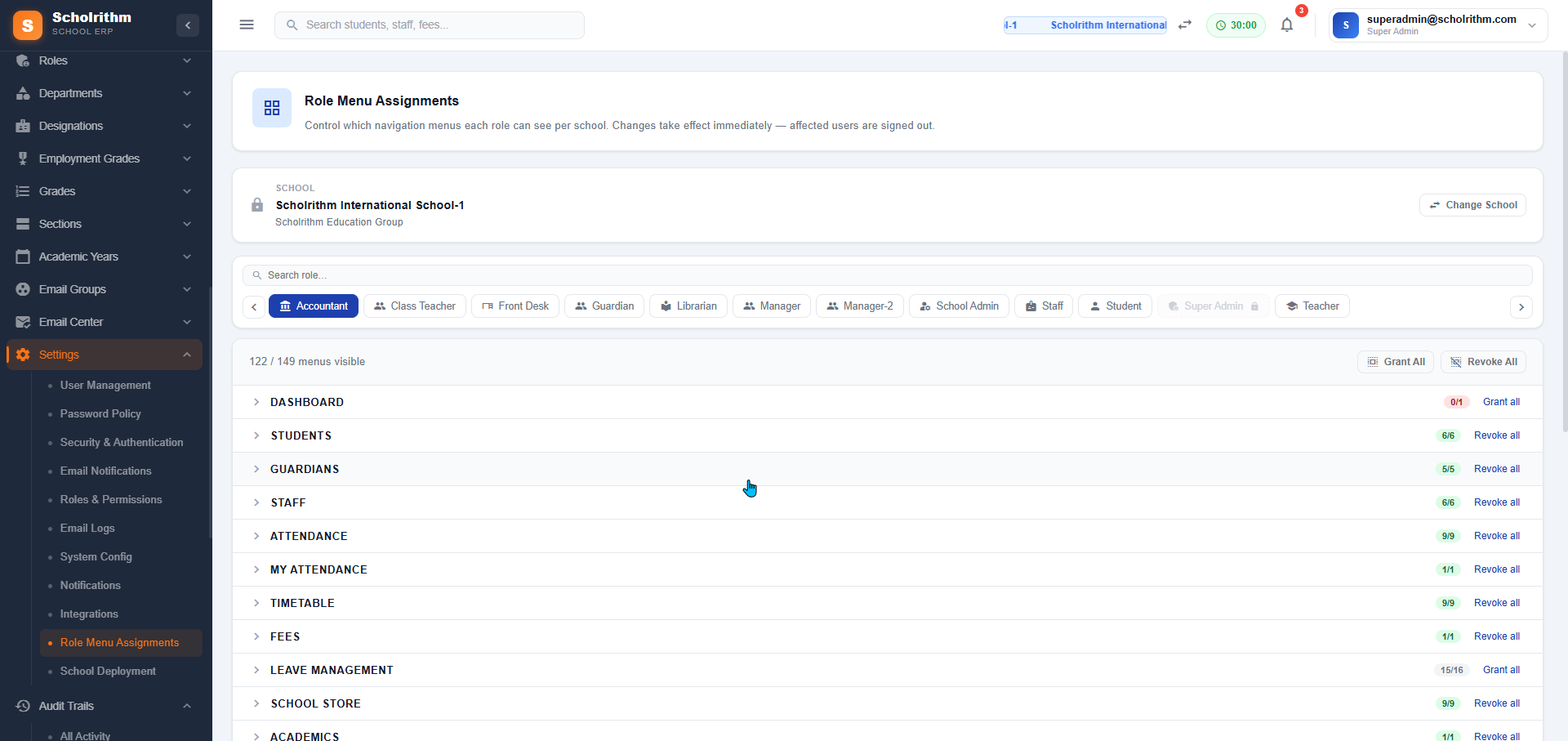Click the lock icon beside school name

pyautogui.click(x=257, y=205)
